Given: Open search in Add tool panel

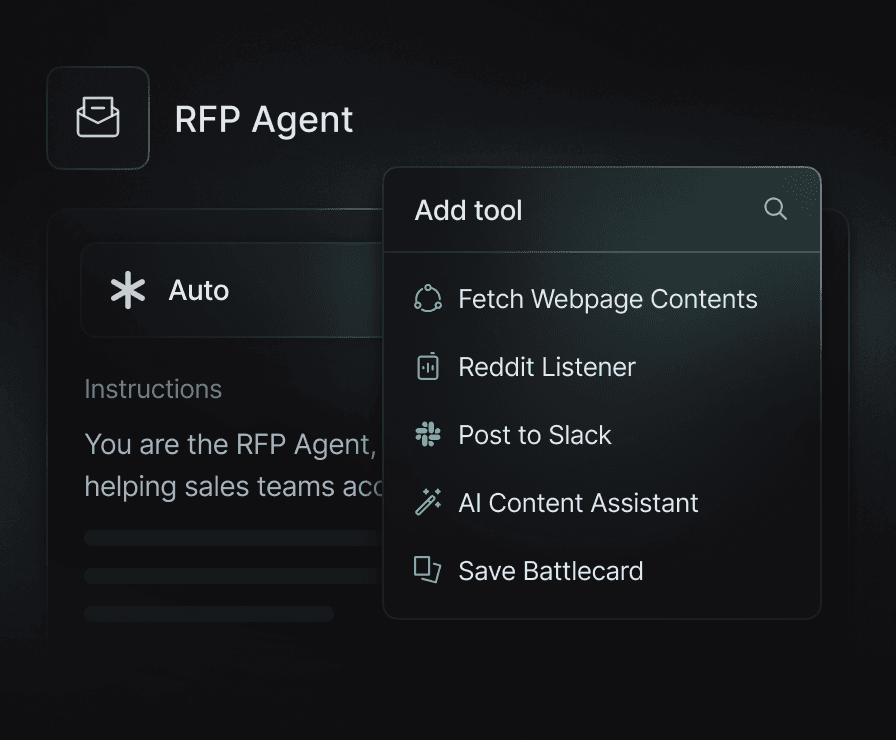Looking at the screenshot, I should pyautogui.click(x=775, y=209).
